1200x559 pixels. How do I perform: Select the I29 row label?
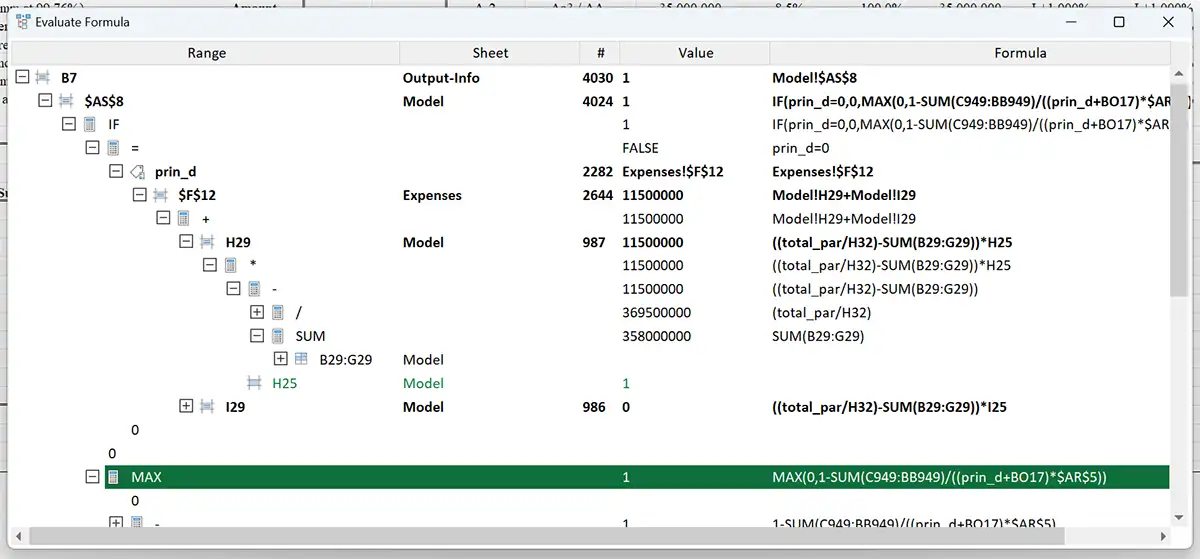[236, 406]
